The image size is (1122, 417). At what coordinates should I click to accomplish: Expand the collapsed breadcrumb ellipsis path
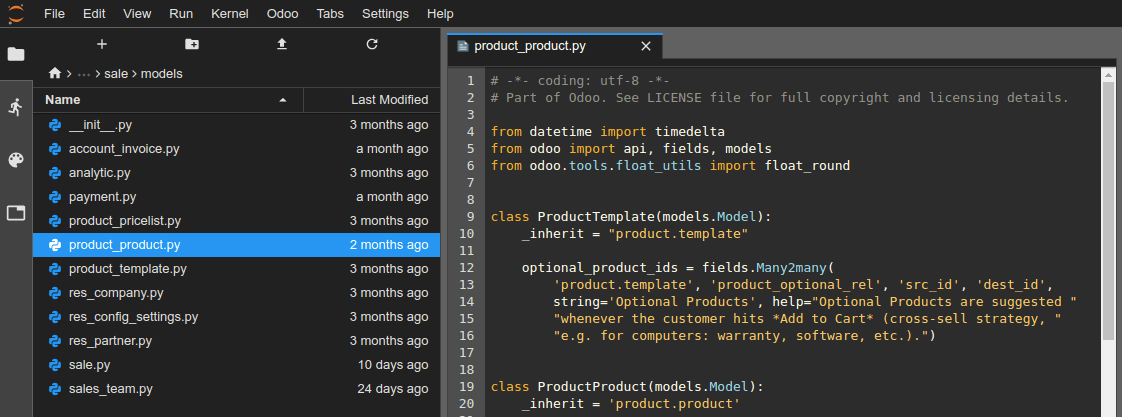pos(85,74)
